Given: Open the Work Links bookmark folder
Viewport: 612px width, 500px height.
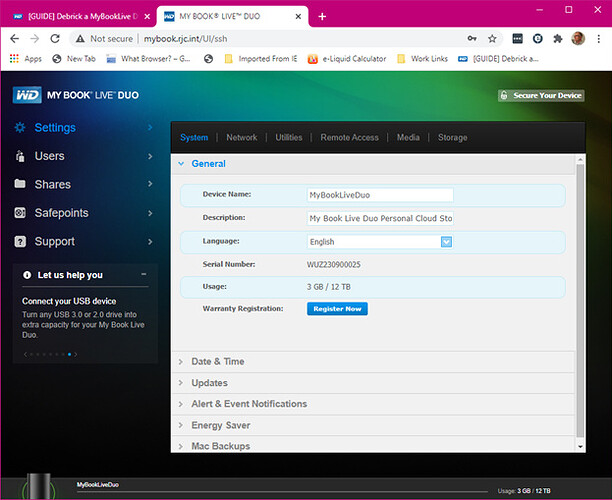Looking at the screenshot, I should 422,59.
